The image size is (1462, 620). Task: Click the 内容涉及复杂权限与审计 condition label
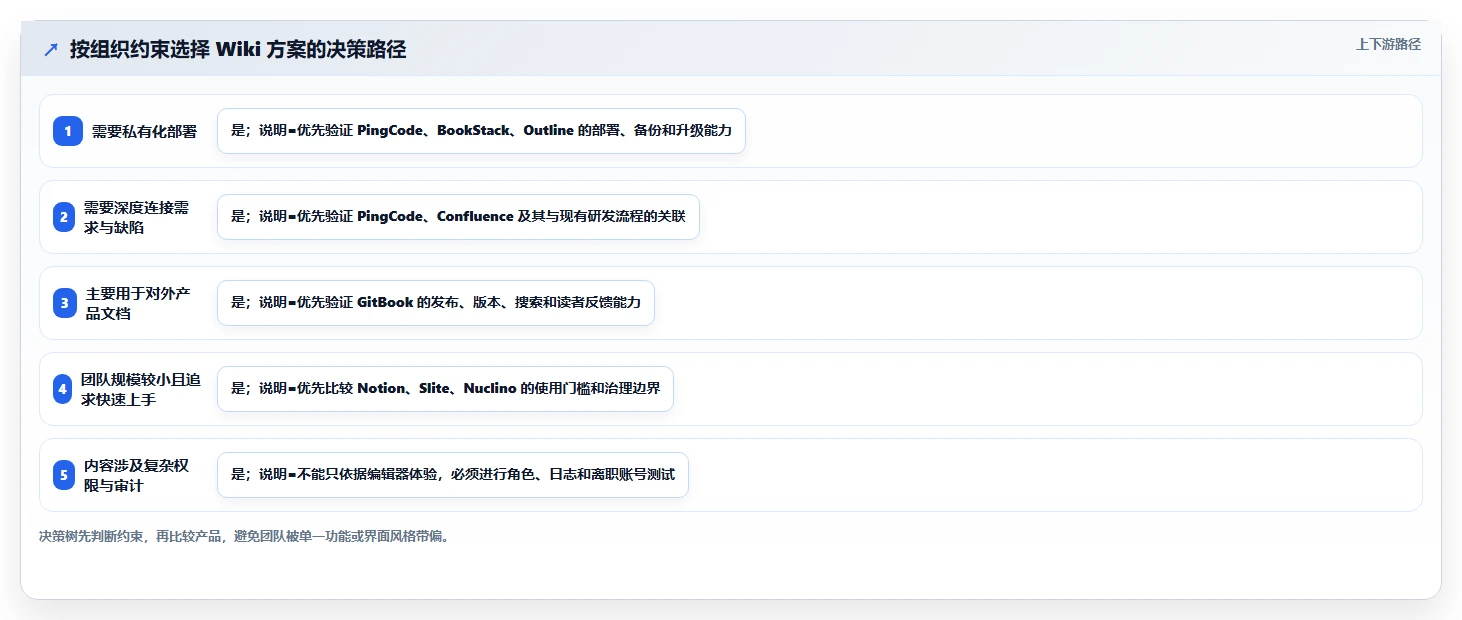(x=137, y=475)
